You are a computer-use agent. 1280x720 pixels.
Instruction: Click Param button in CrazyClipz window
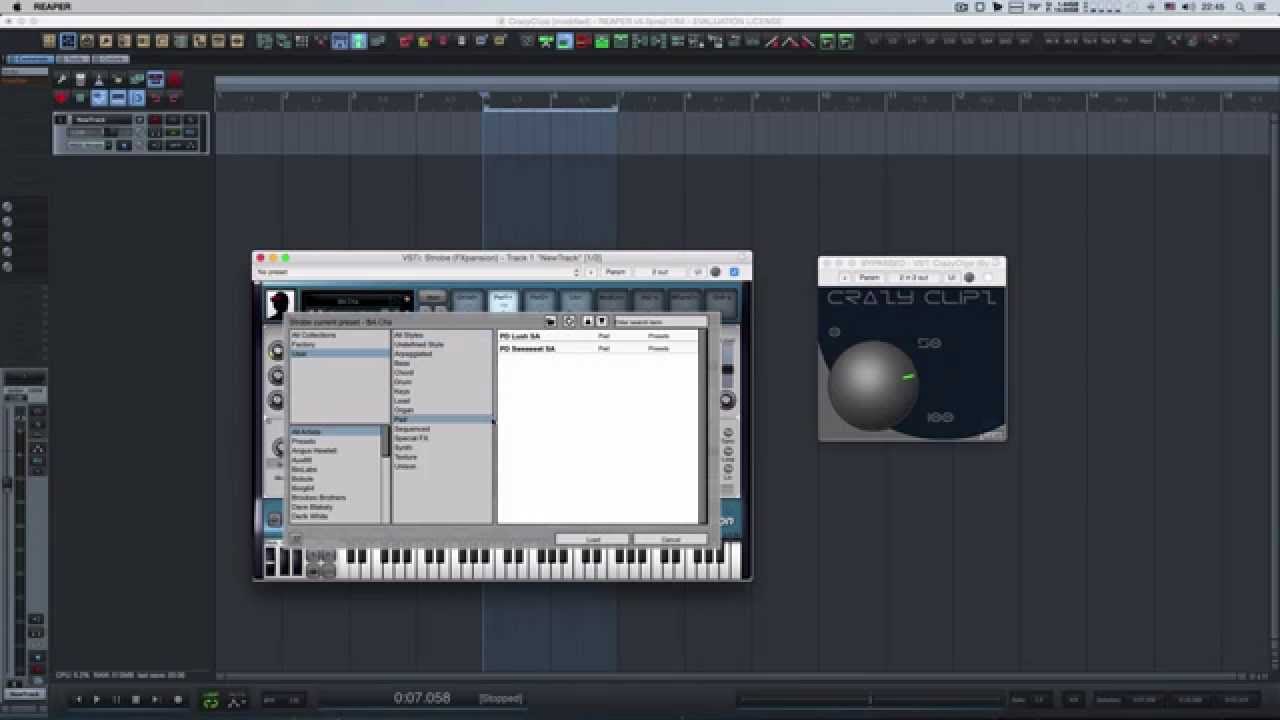point(870,277)
